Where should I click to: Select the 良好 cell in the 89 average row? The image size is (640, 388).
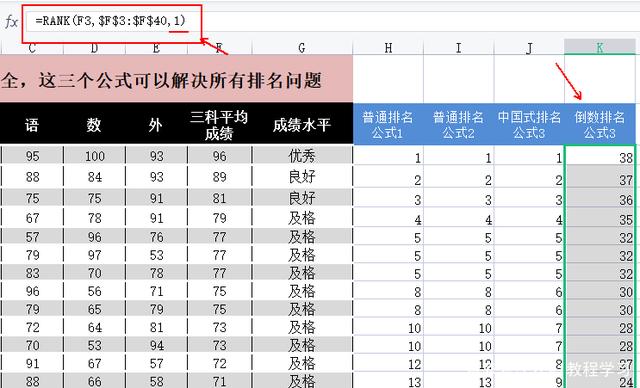click(x=302, y=177)
